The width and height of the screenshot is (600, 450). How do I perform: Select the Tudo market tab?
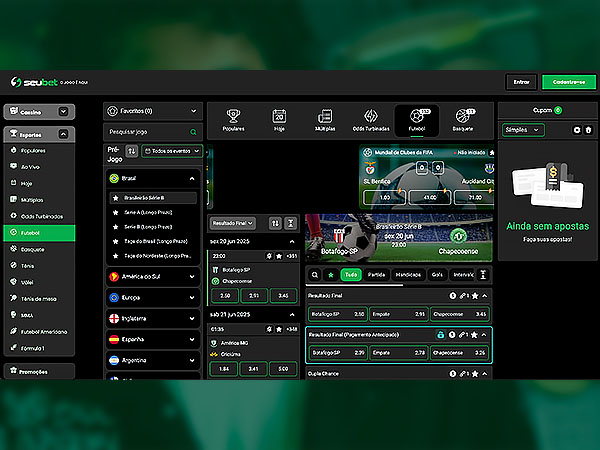click(351, 274)
